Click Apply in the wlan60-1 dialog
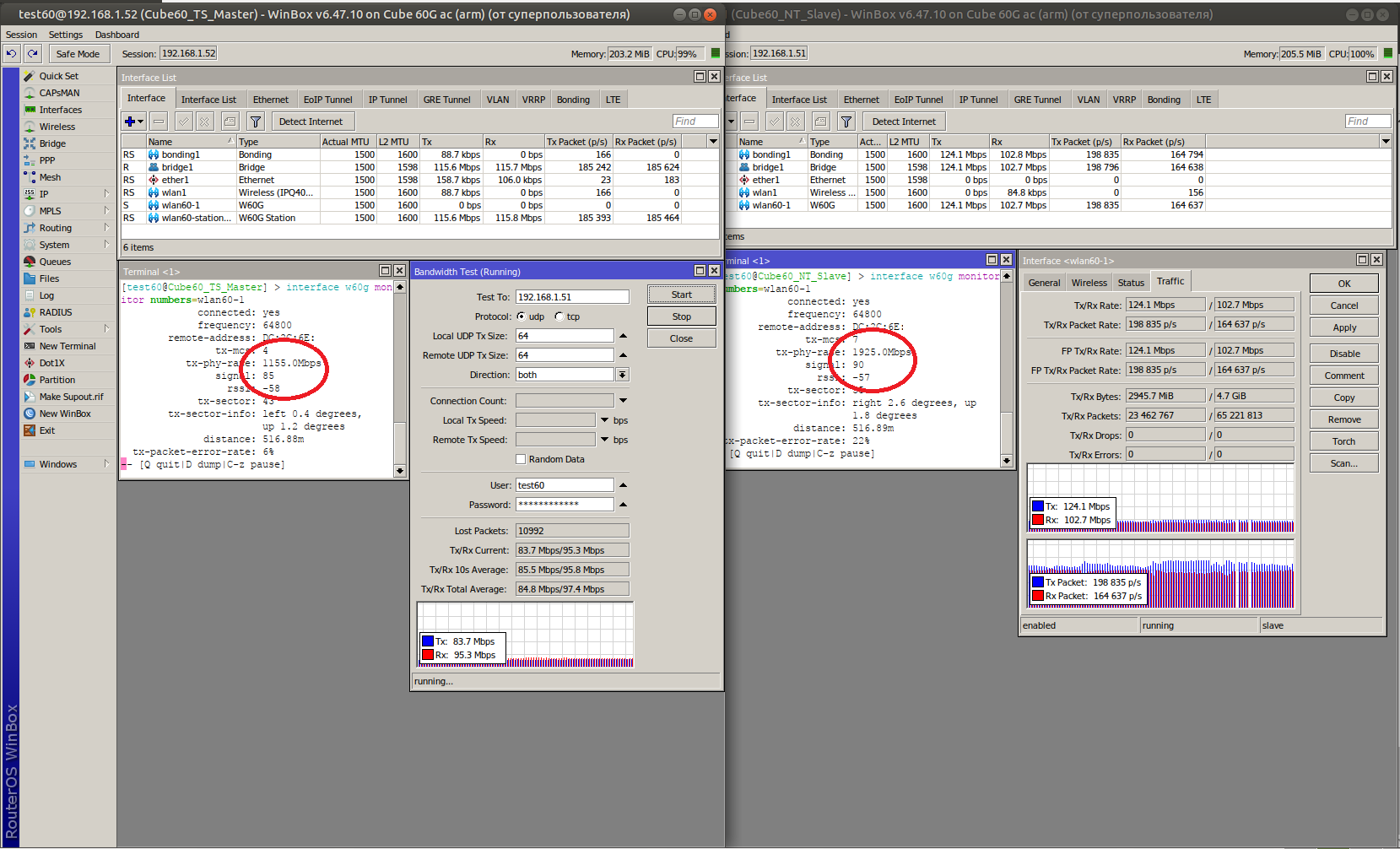 pyautogui.click(x=1344, y=327)
